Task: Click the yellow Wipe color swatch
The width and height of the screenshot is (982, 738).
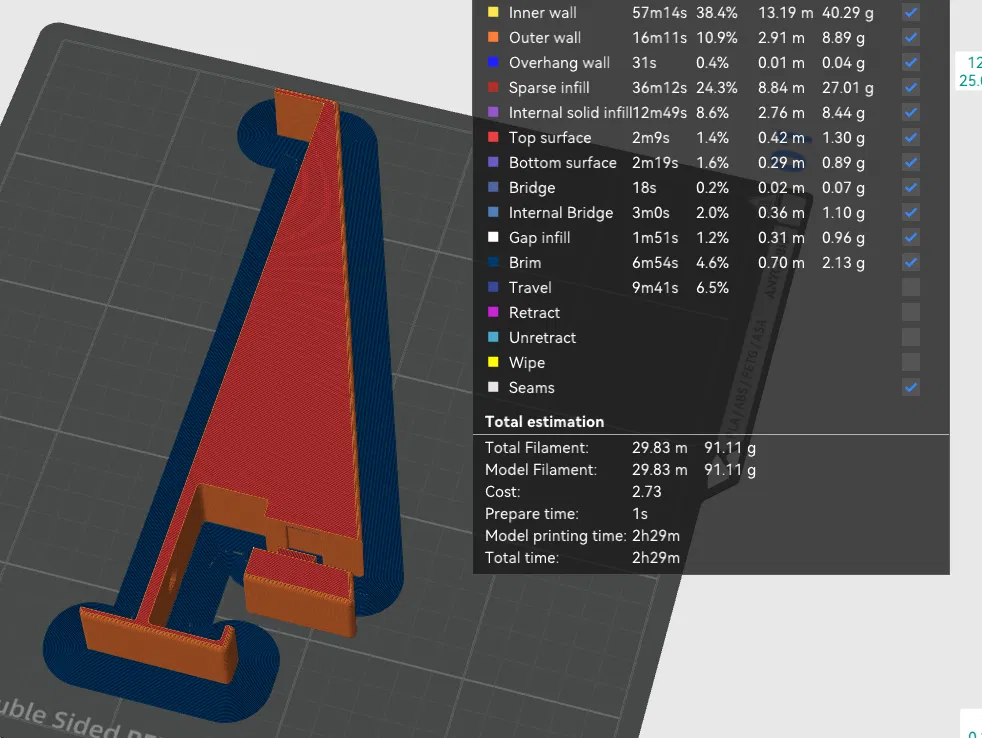Action: [x=493, y=361]
